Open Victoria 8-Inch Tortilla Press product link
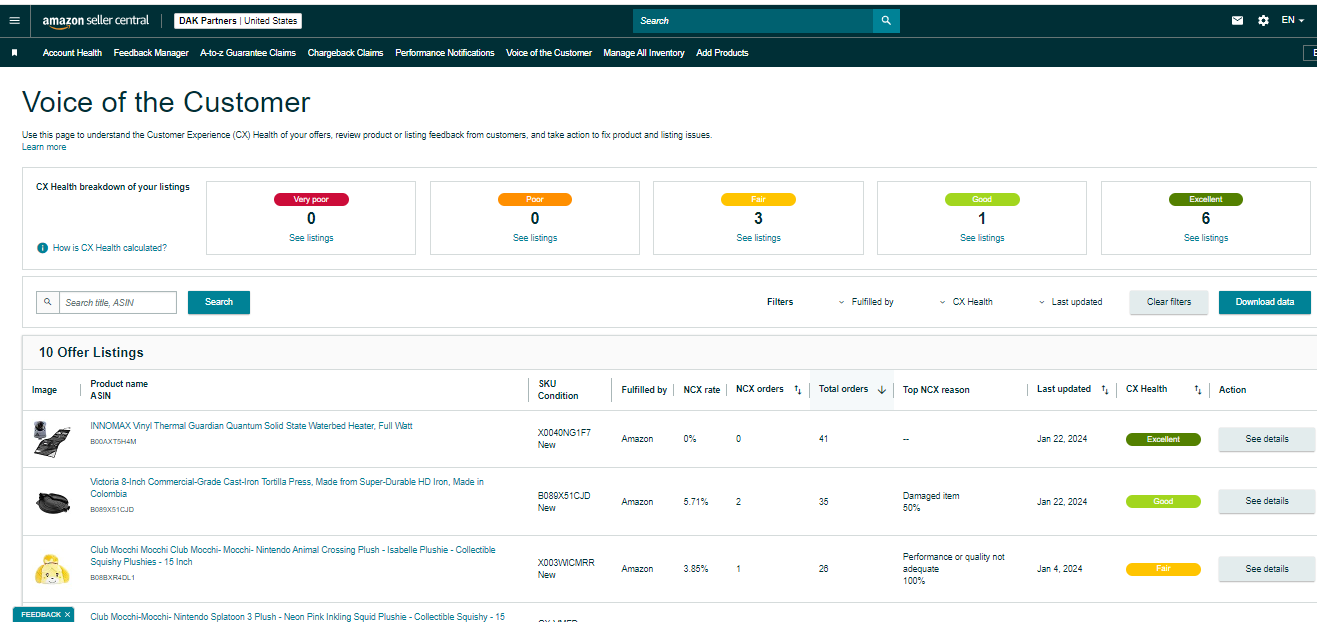This screenshot has width=1317, height=622. (x=287, y=488)
